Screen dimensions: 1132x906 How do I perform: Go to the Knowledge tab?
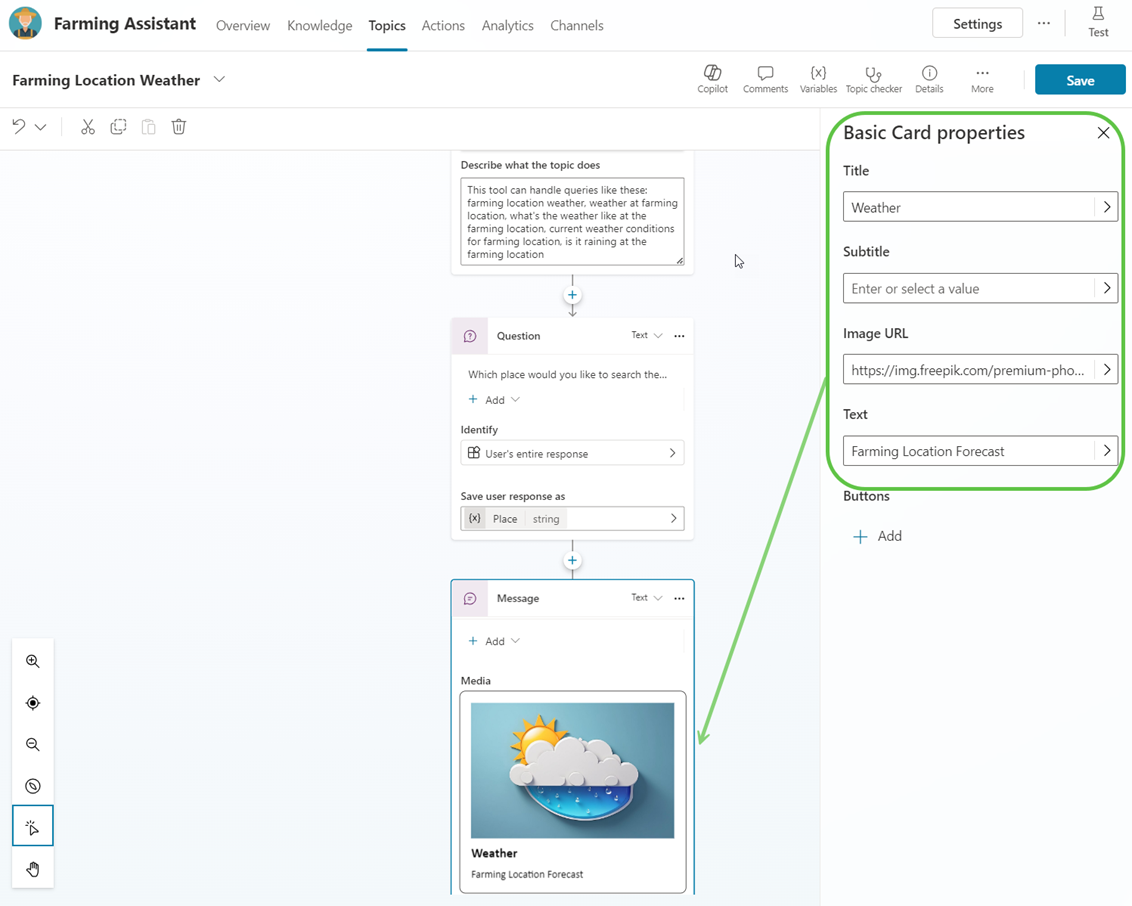(x=319, y=26)
